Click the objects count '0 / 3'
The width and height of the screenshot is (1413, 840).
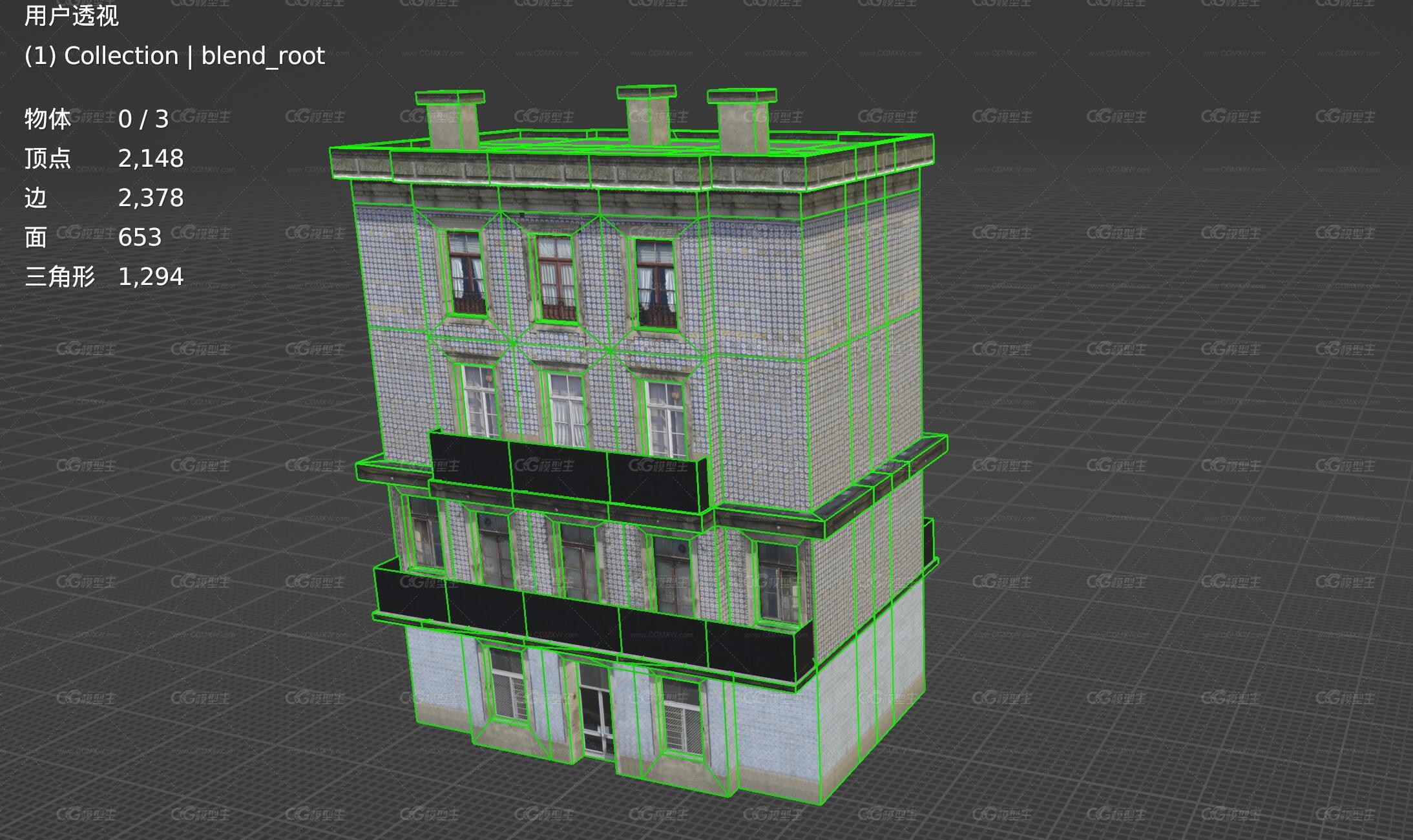[143, 119]
